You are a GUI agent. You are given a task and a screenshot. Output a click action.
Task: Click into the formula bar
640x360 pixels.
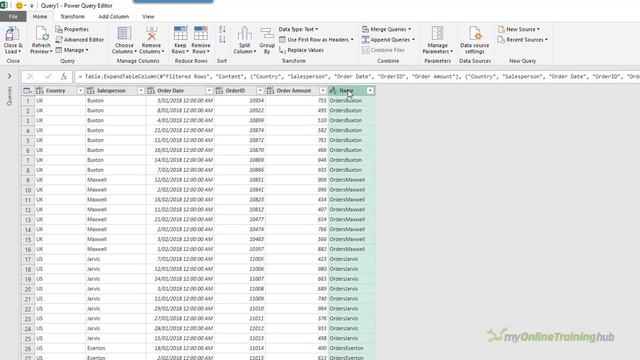click(x=357, y=76)
